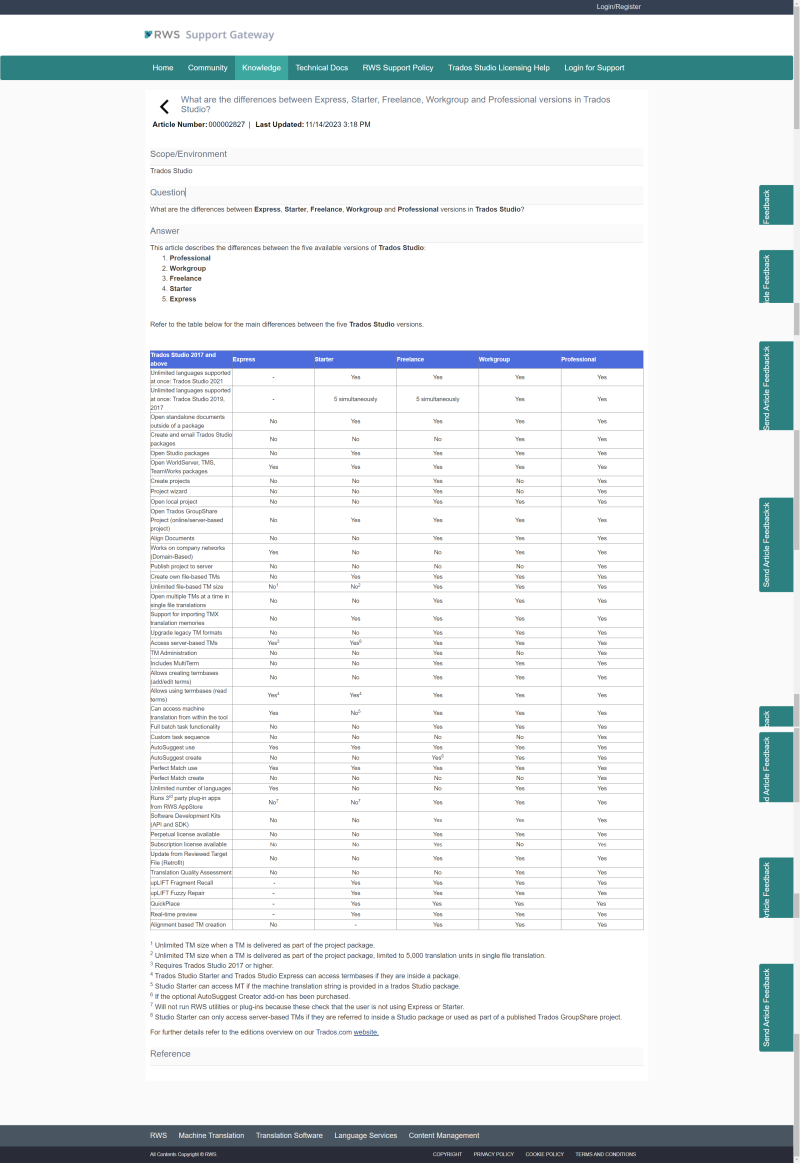View the RWS Support Policy page
Viewport: 800px width, 1163px height.
point(397,67)
